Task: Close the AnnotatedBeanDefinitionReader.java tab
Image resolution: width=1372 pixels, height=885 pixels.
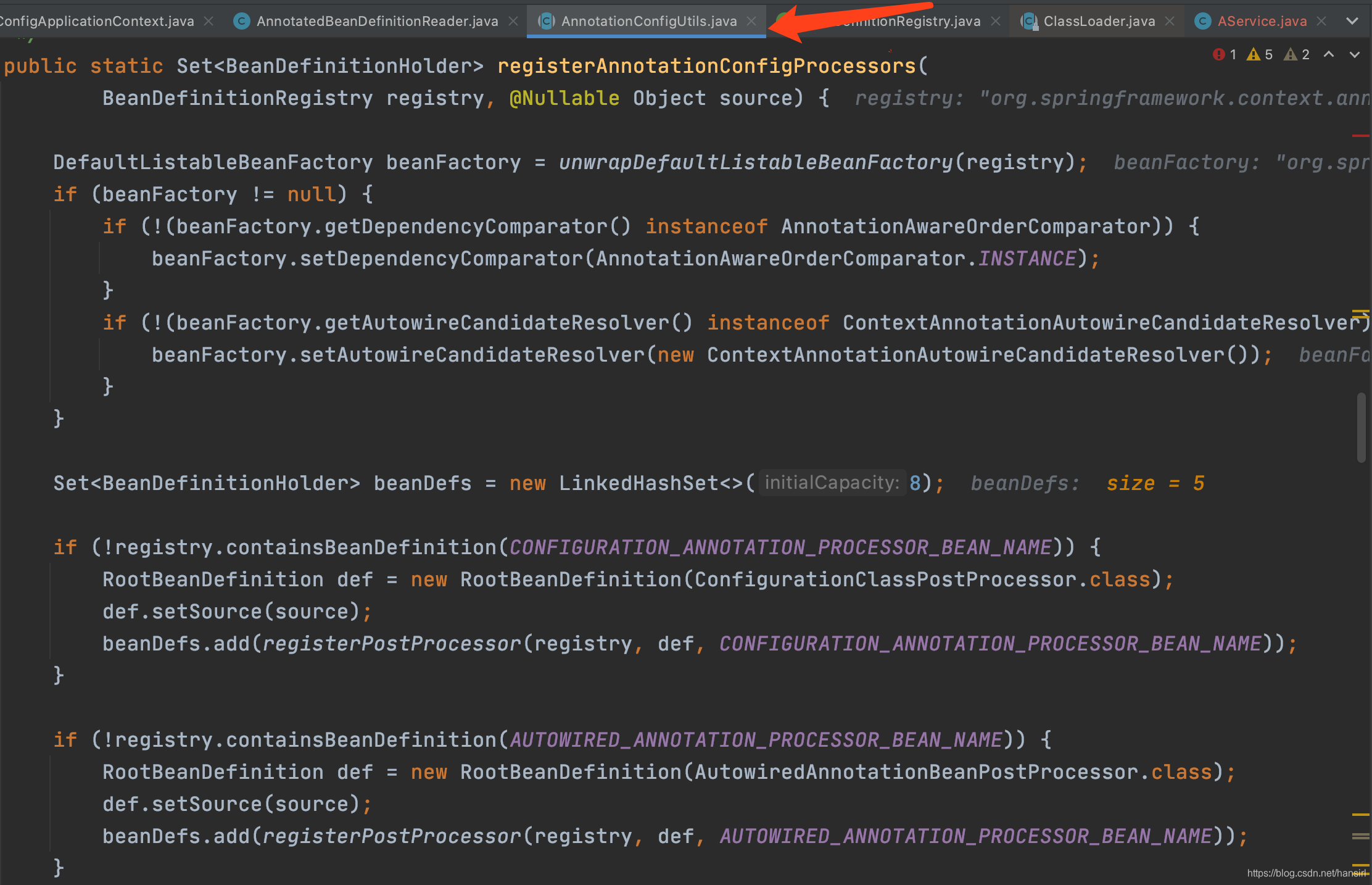Action: coord(513,22)
